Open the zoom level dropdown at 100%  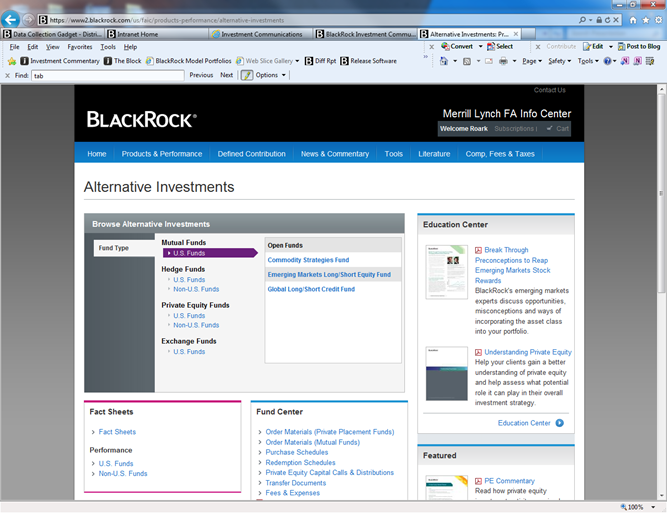pyautogui.click(x=653, y=507)
